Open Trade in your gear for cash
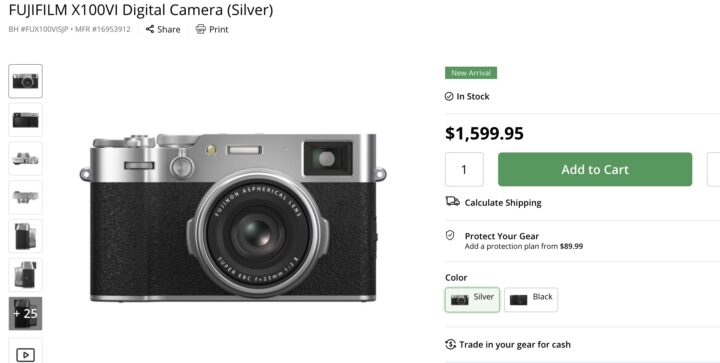Screen dimensions: 720x363 point(515,345)
